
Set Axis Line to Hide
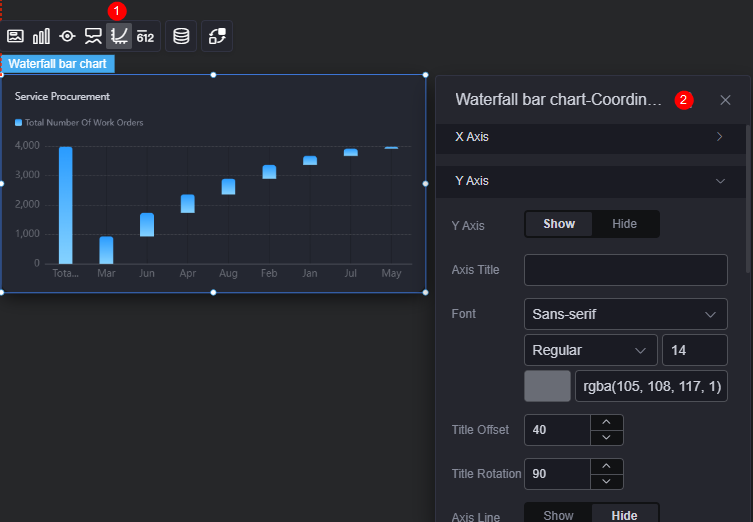[x=624, y=515]
